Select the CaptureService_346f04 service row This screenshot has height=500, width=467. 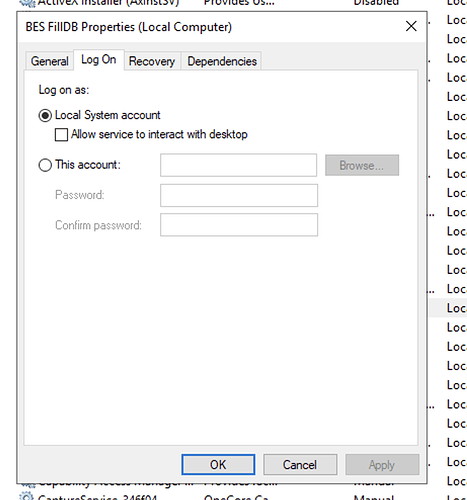tap(233, 497)
